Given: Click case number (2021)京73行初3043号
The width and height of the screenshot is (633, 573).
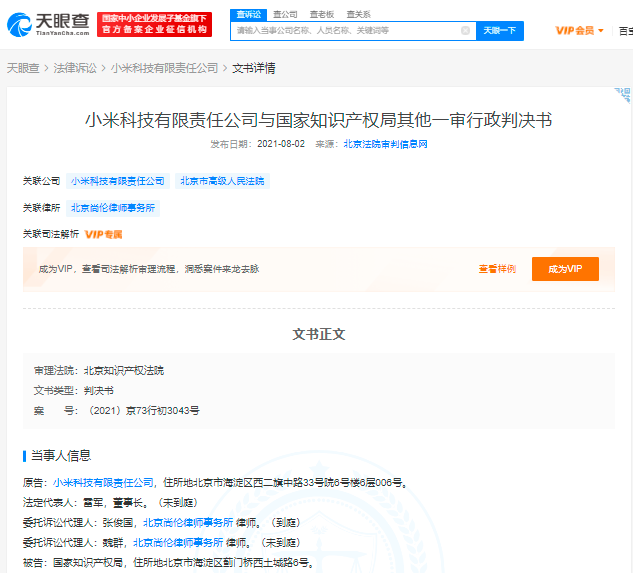Looking at the screenshot, I should (x=143, y=411).
